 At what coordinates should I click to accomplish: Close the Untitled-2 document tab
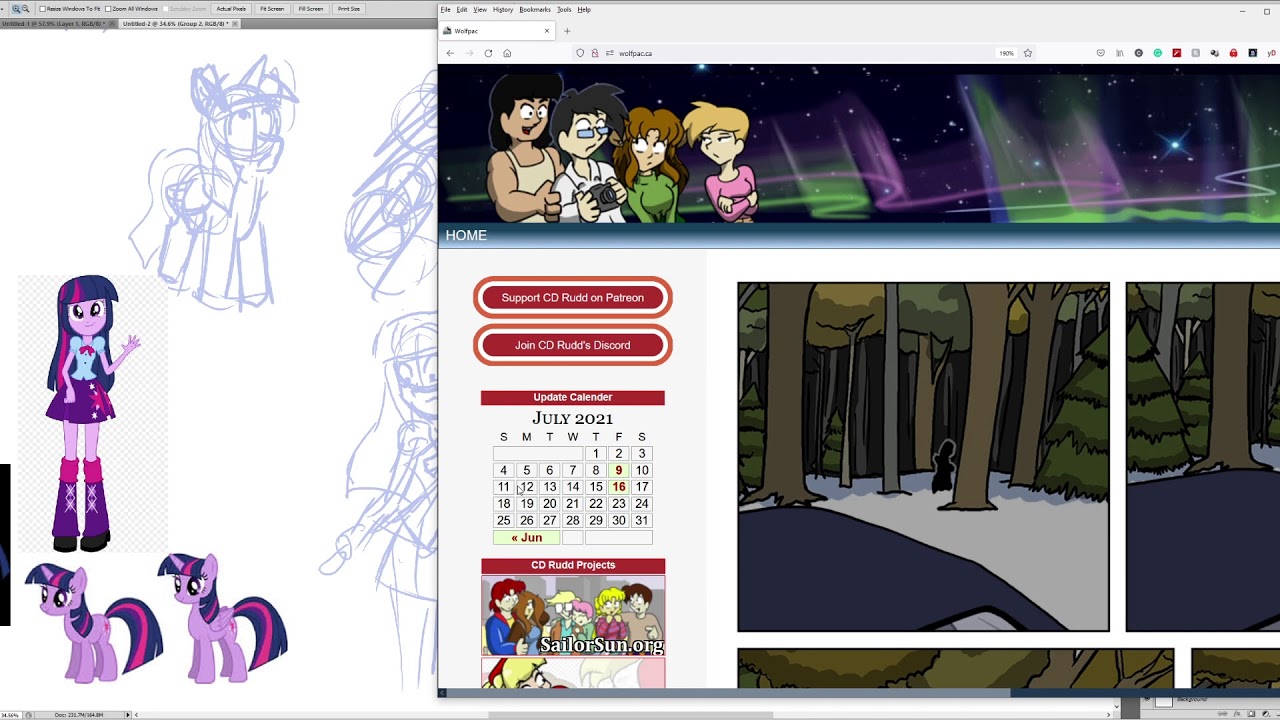tap(235, 23)
